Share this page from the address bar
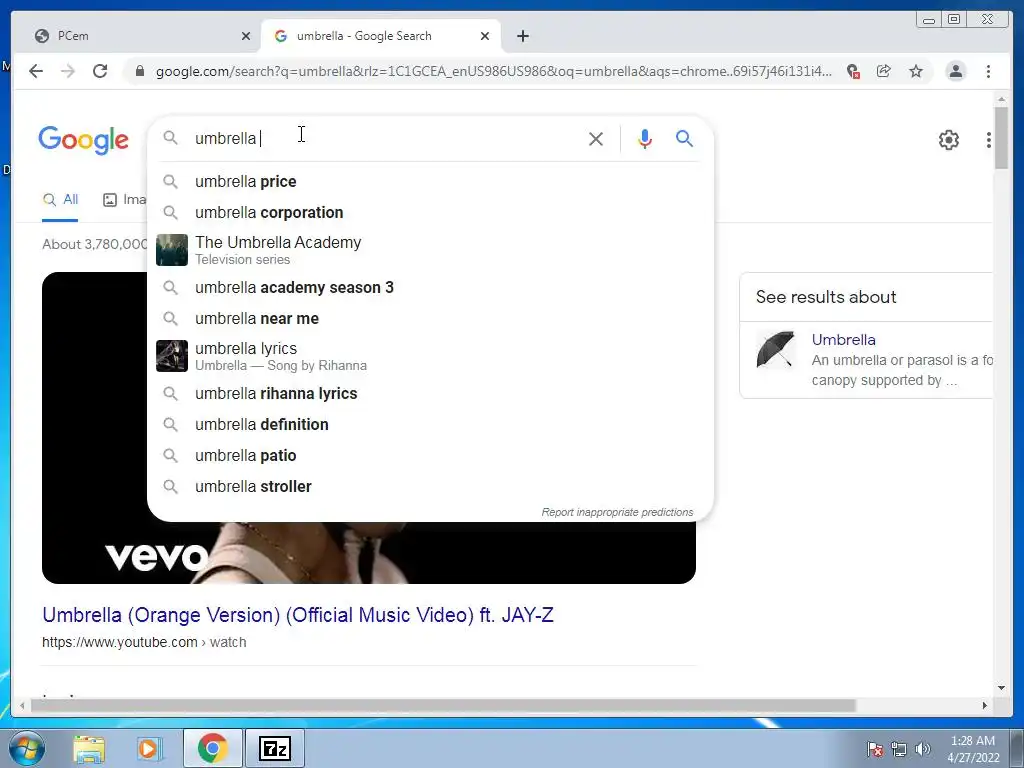Screen dimensions: 1024x768 [884, 71]
